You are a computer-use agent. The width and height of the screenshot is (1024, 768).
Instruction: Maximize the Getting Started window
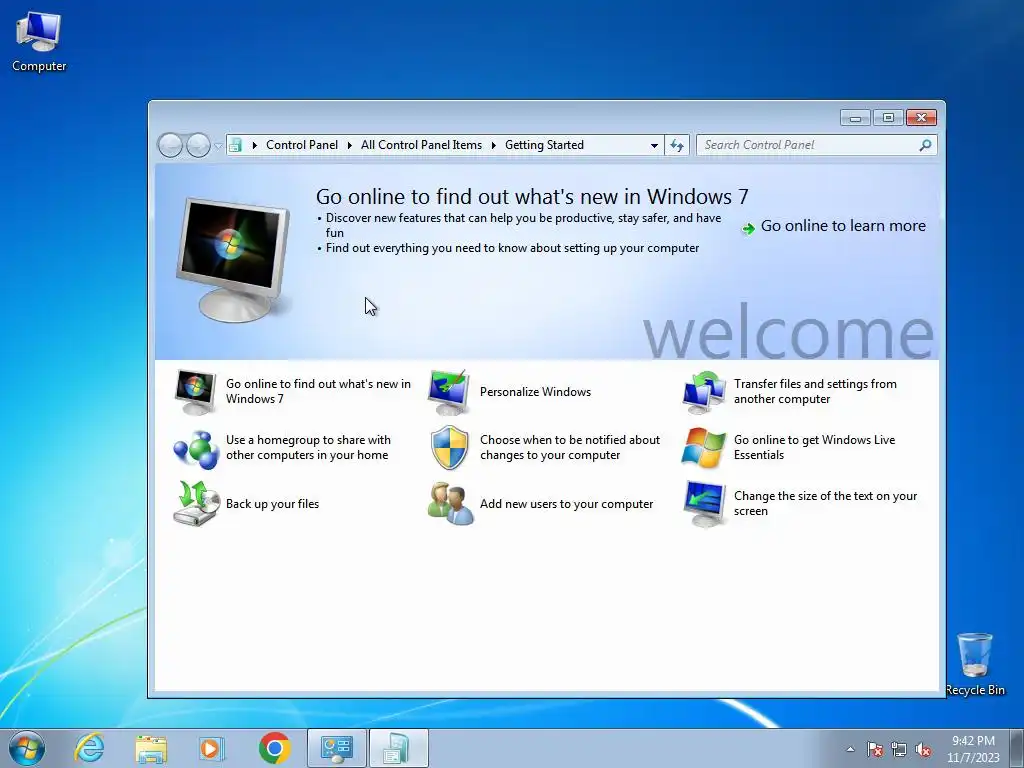click(888, 118)
